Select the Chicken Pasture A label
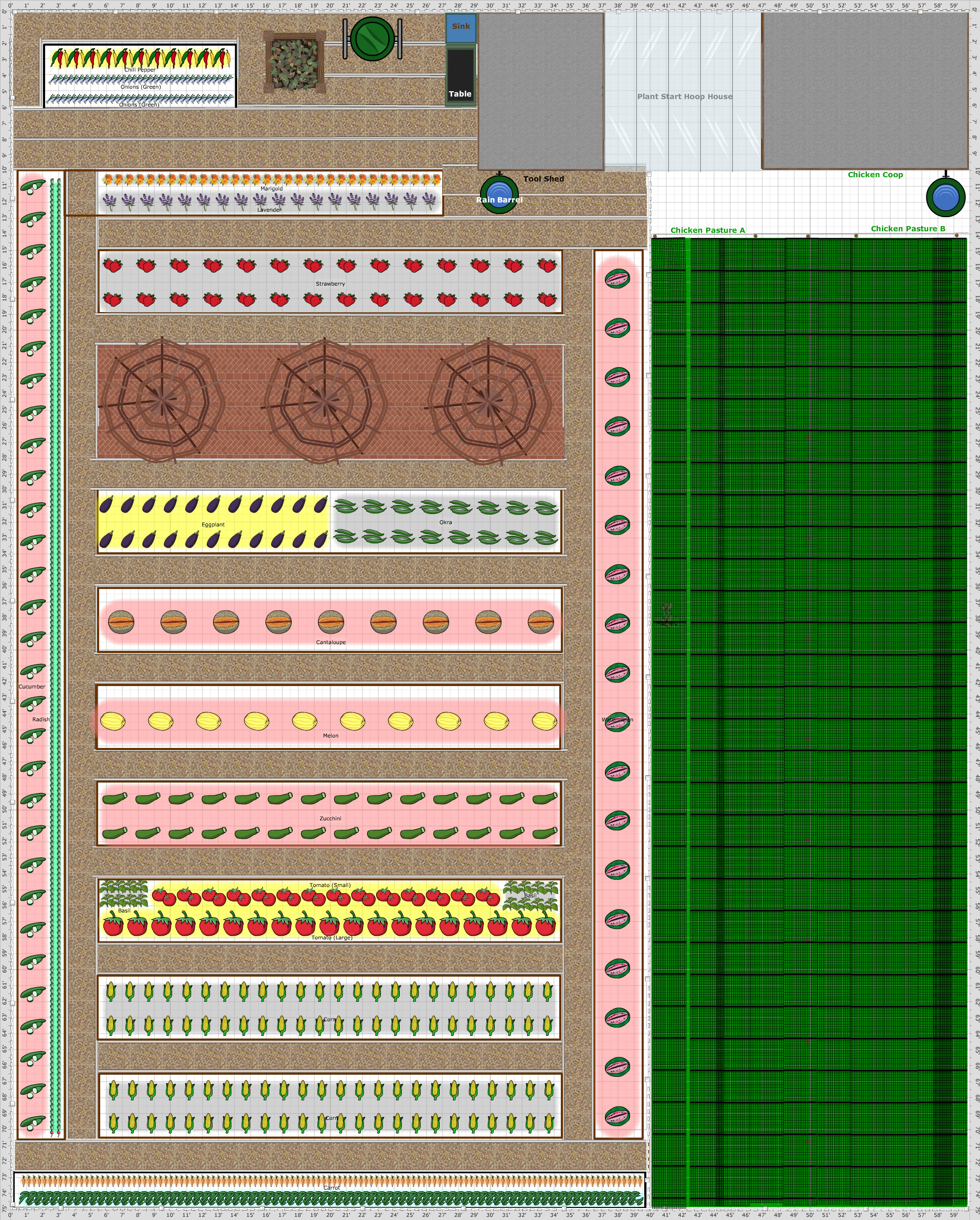The width and height of the screenshot is (980, 1220). [707, 230]
